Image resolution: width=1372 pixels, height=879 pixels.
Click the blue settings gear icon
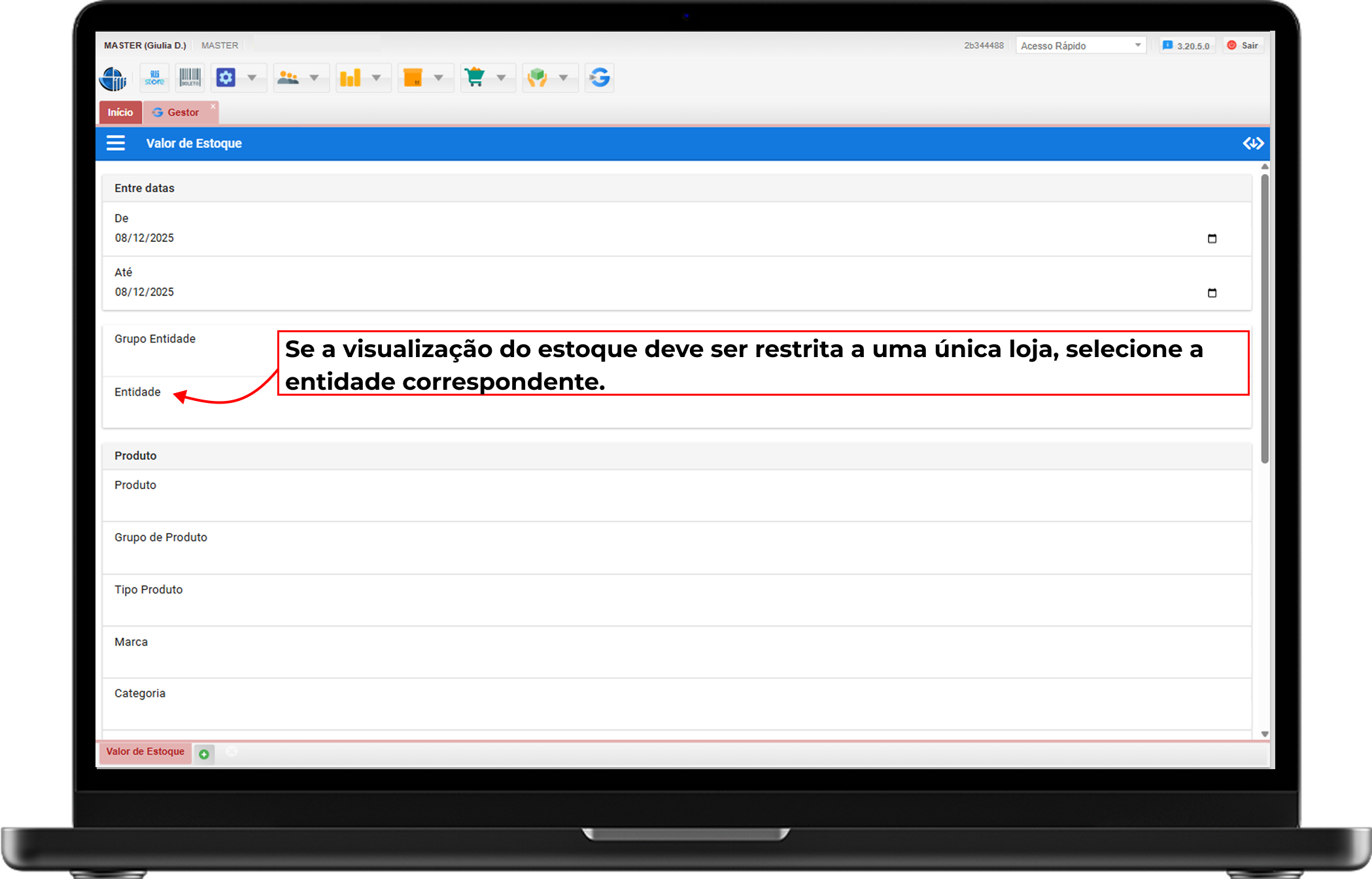pos(226,78)
